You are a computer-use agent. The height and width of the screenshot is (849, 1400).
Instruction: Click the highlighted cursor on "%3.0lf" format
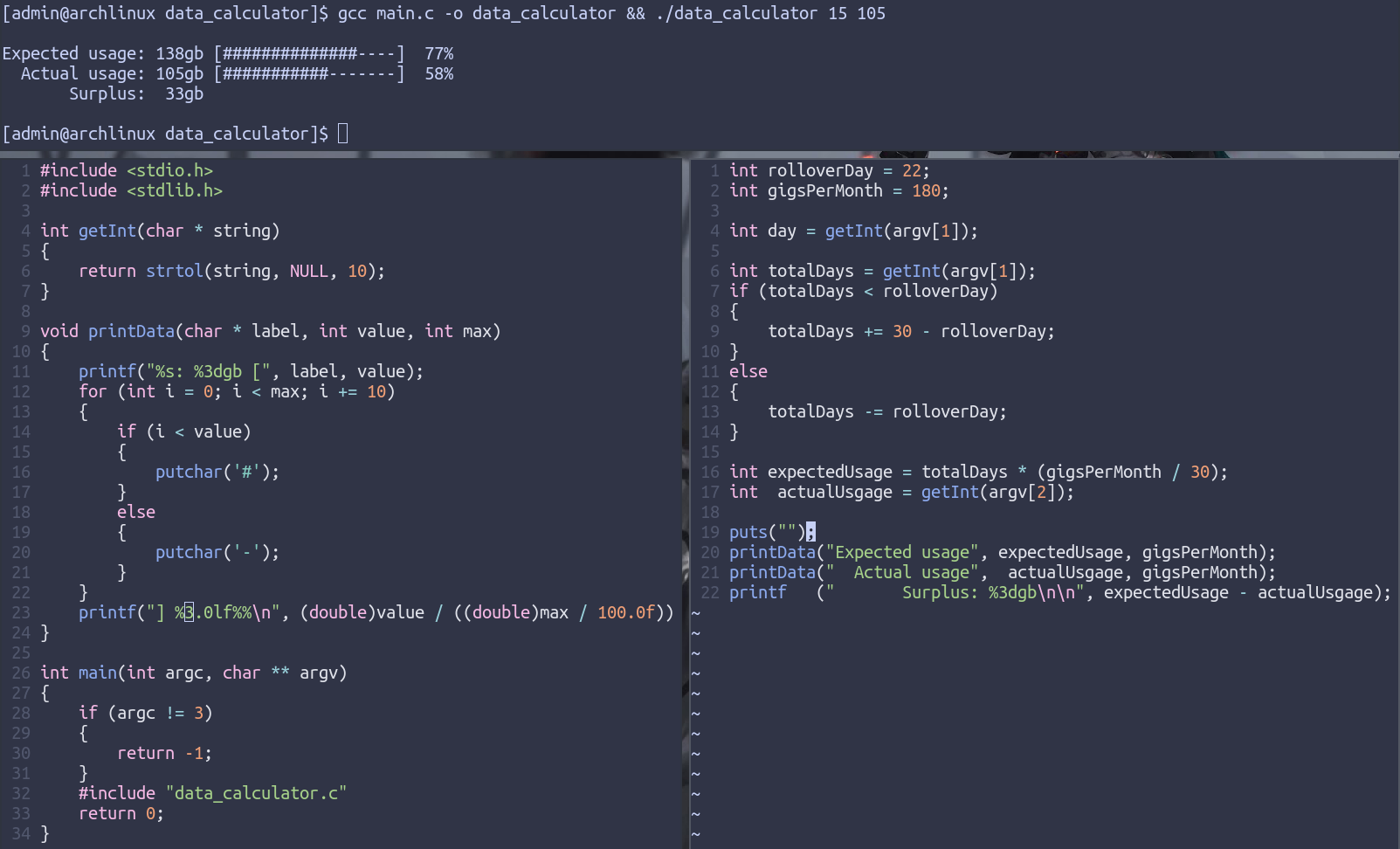(x=189, y=612)
